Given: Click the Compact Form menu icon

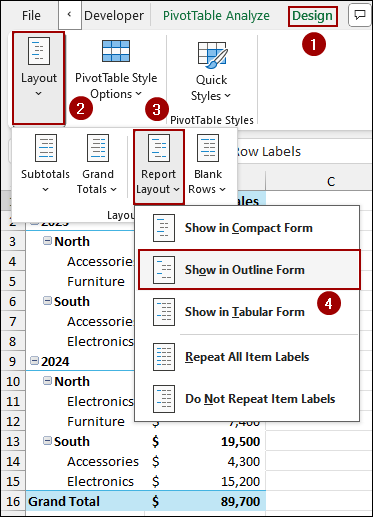Looking at the screenshot, I should coord(164,228).
